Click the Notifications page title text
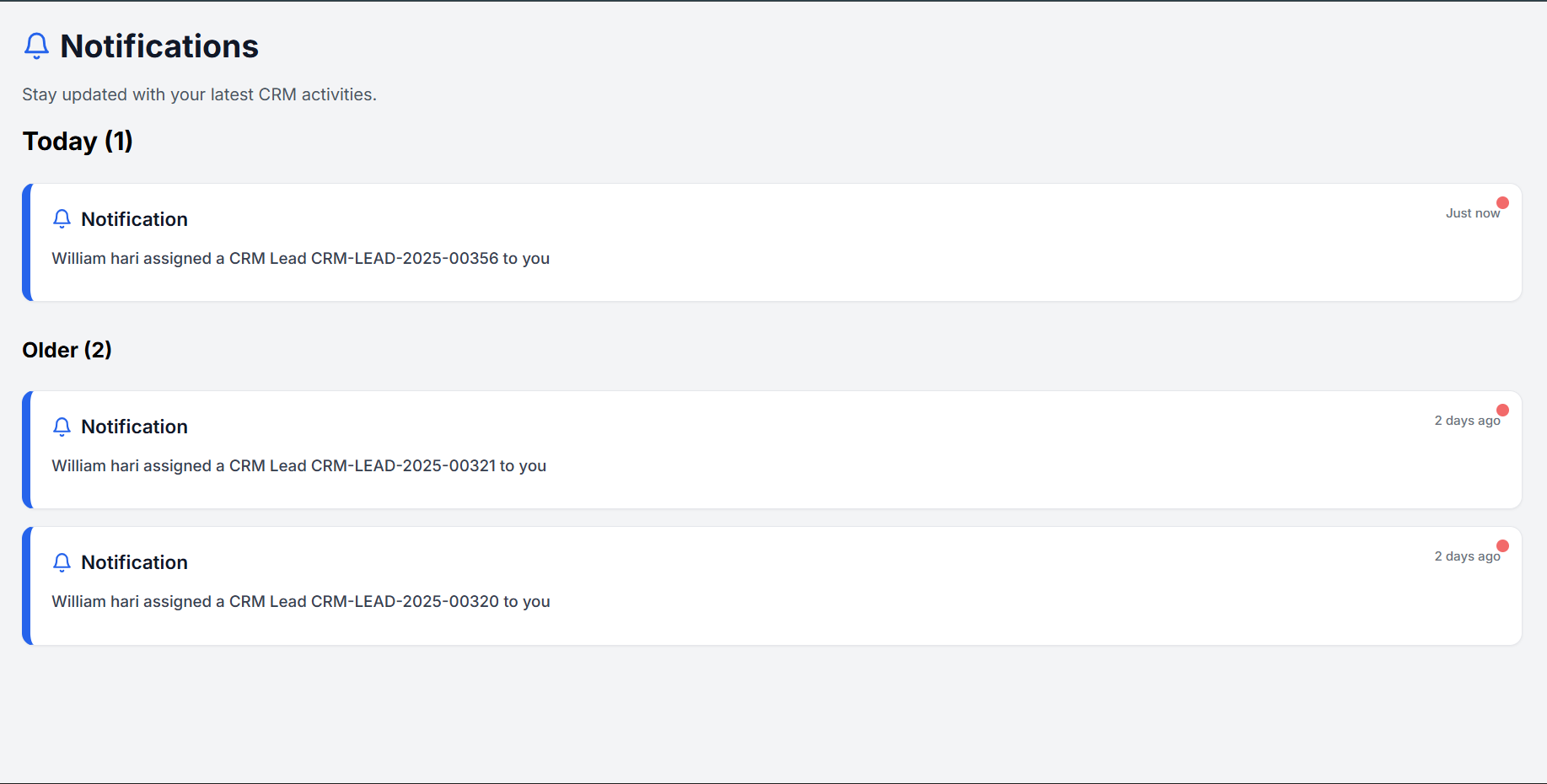The image size is (1547, 784). (x=159, y=46)
